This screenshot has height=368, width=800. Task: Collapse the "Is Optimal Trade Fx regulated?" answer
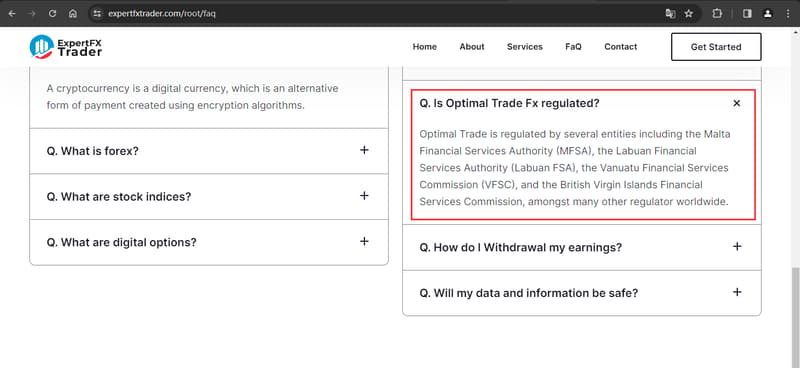pyautogui.click(x=737, y=103)
